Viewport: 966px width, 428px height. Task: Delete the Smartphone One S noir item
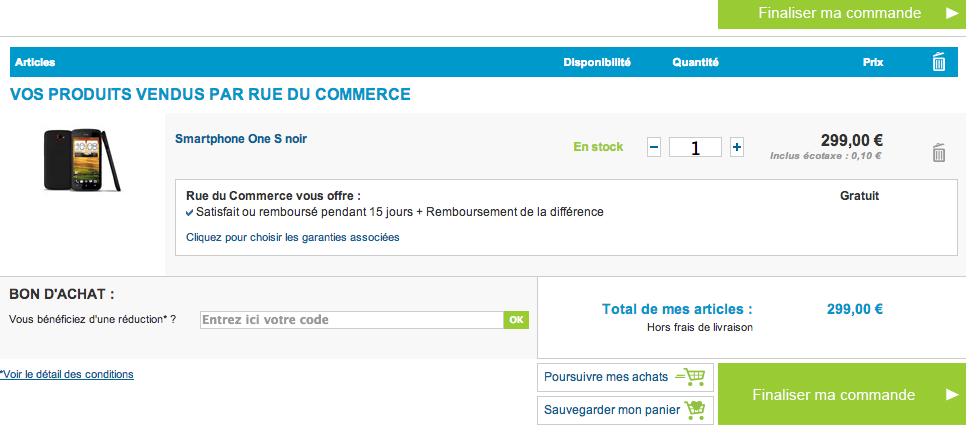[938, 152]
